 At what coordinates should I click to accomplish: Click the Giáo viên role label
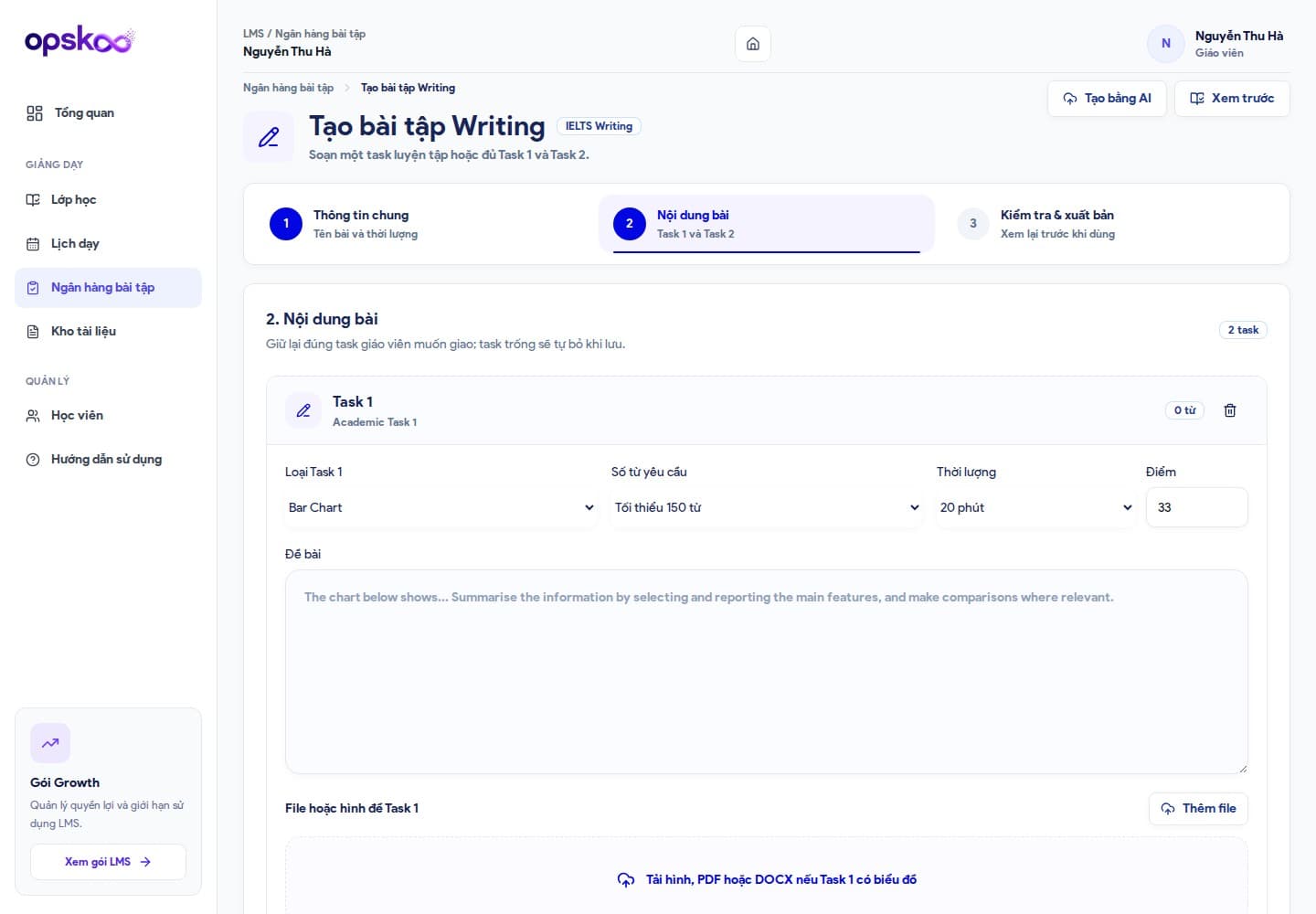pyautogui.click(x=1219, y=53)
